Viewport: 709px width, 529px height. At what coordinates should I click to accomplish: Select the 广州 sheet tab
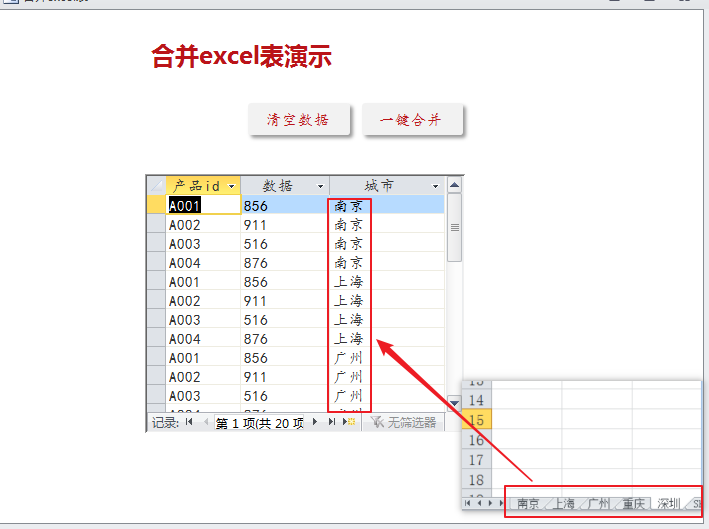599,503
